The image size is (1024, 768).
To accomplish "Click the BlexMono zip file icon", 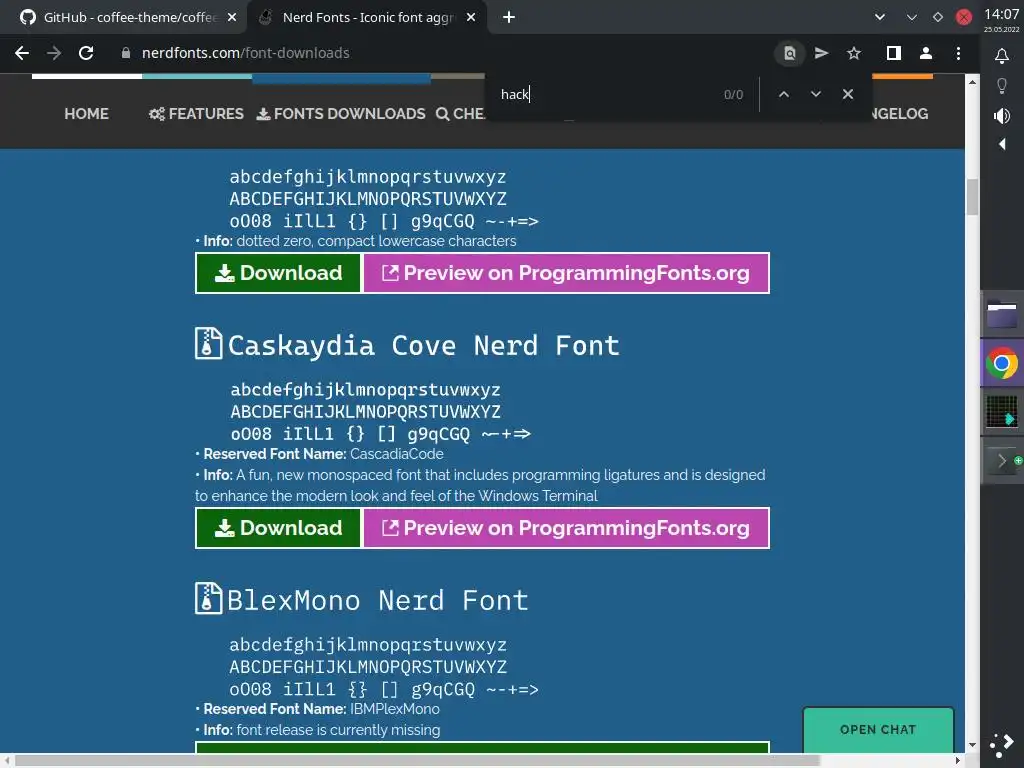I will click(x=208, y=599).
